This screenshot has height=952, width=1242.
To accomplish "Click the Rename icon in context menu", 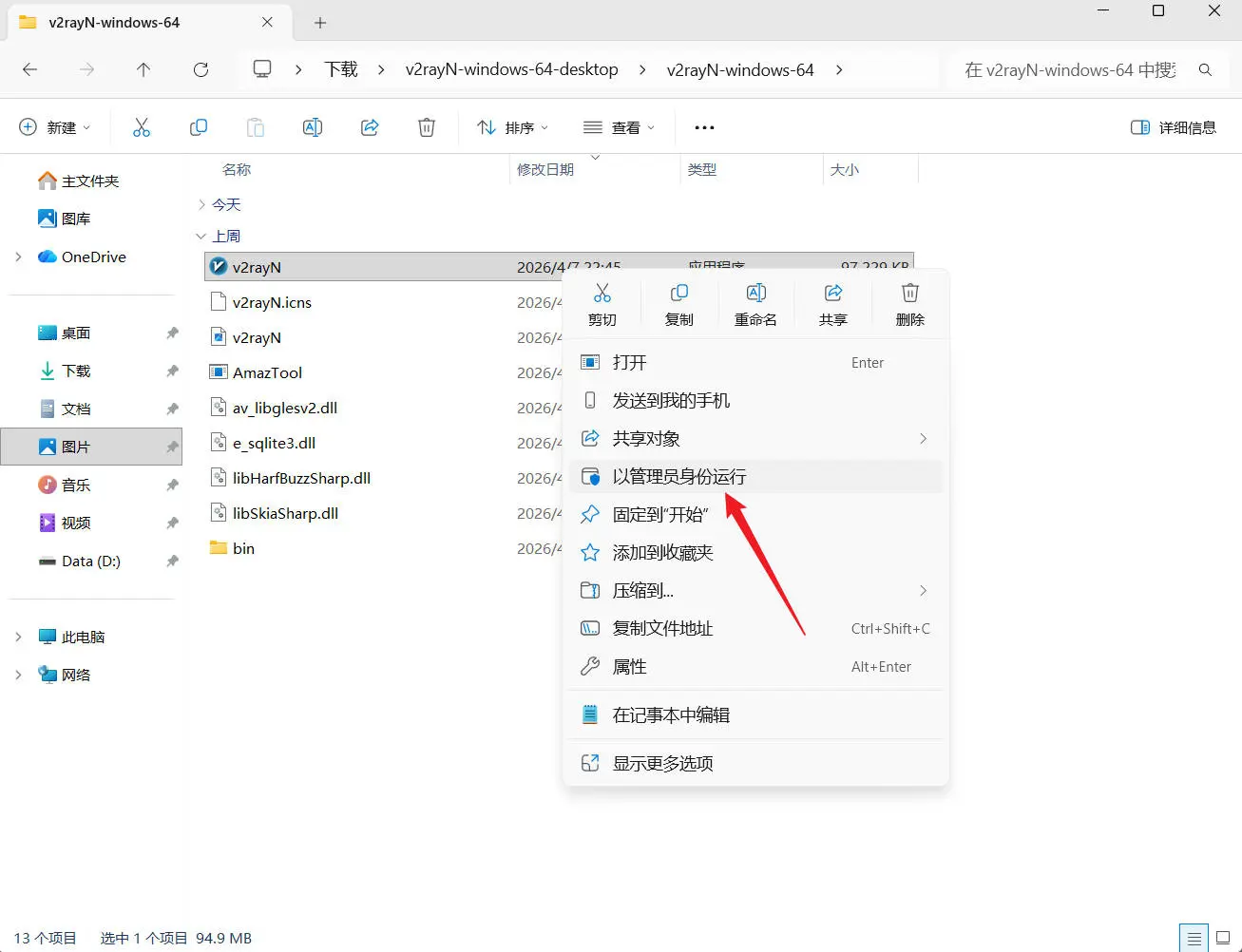I will pos(755,304).
